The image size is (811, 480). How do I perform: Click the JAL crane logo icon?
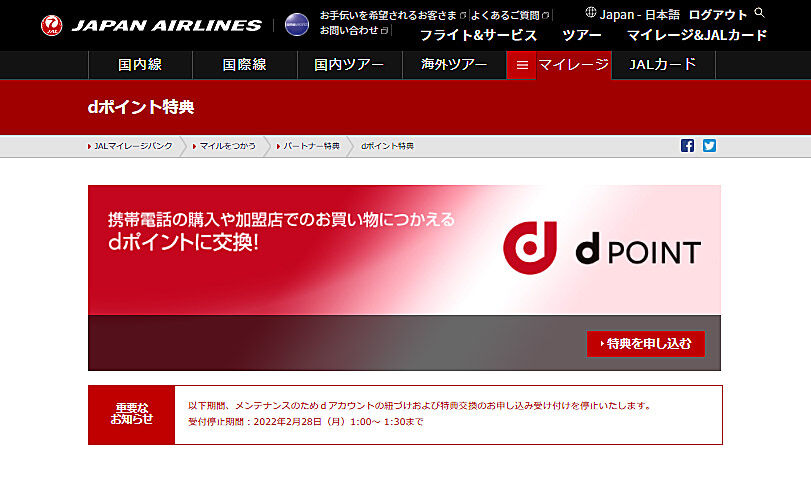coord(51,26)
